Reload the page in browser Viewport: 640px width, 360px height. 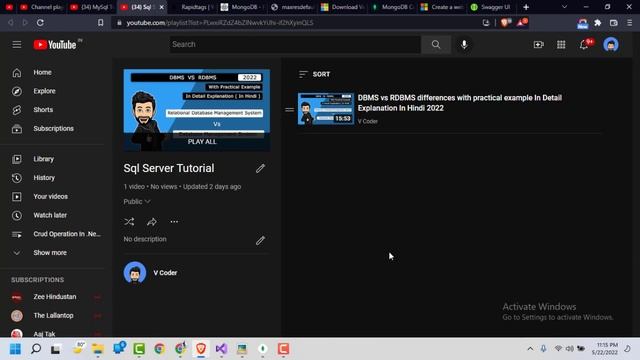(x=40, y=23)
